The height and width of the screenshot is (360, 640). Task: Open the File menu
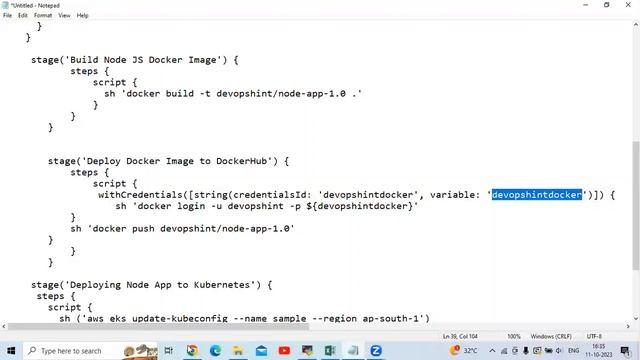[7, 16]
